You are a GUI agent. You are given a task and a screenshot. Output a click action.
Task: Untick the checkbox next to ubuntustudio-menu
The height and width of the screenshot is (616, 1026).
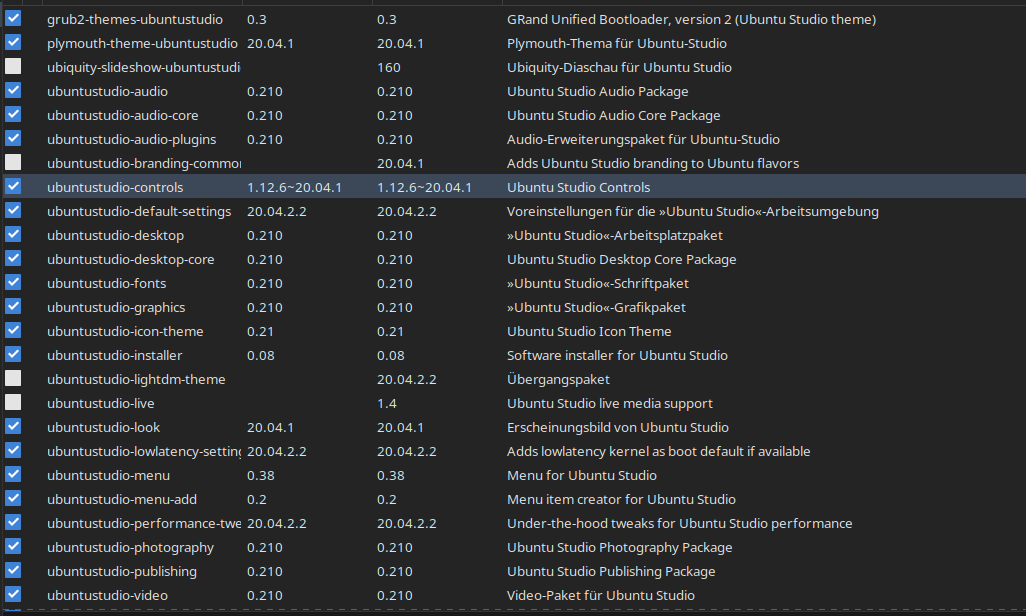[13, 475]
